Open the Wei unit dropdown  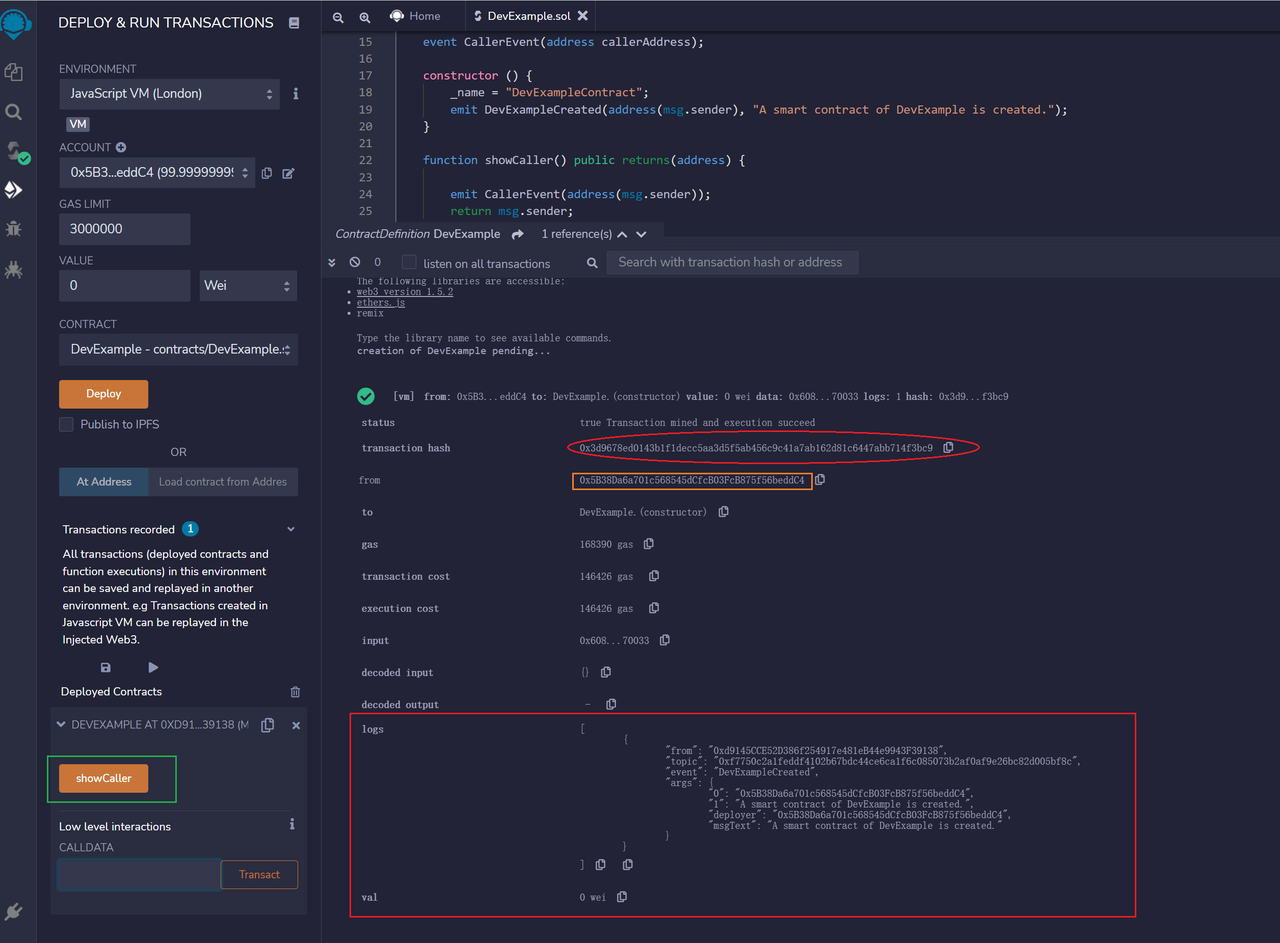coord(248,286)
